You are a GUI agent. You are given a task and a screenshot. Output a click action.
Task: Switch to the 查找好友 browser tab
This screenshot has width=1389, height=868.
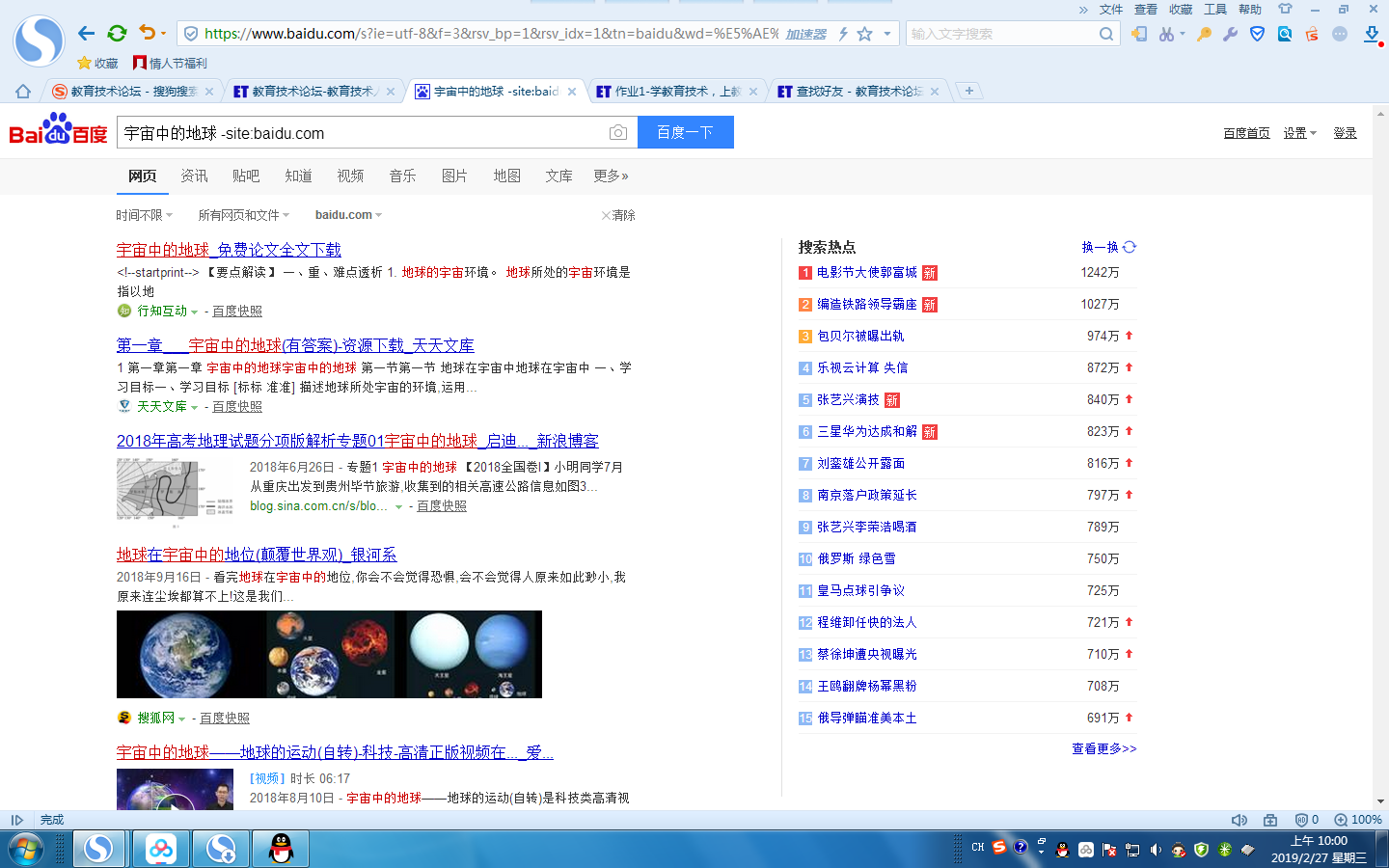coord(859,92)
